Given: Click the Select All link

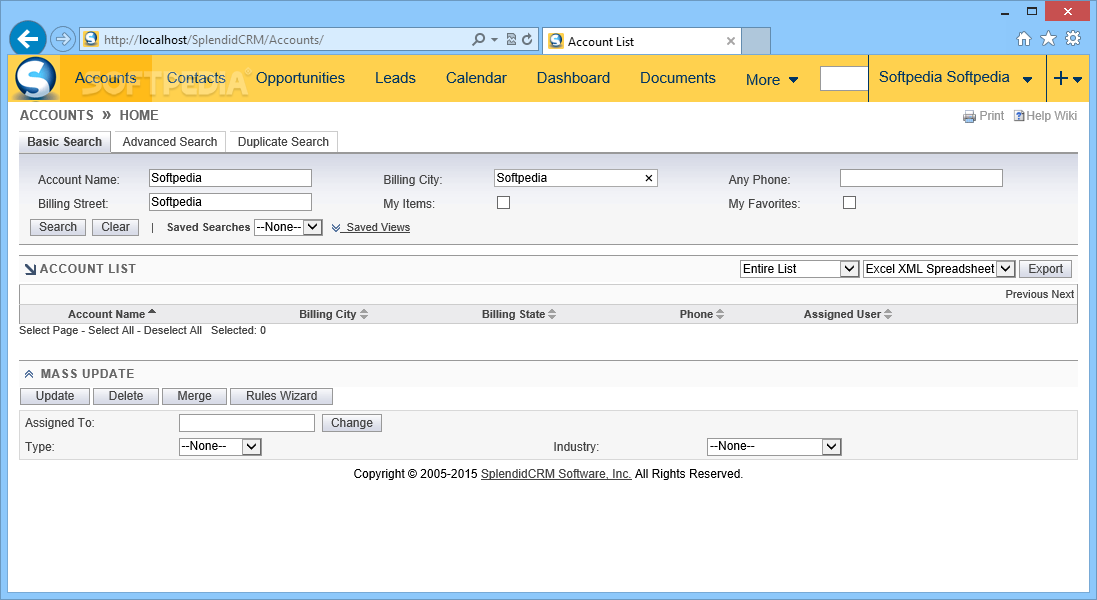Looking at the screenshot, I should pos(111,331).
